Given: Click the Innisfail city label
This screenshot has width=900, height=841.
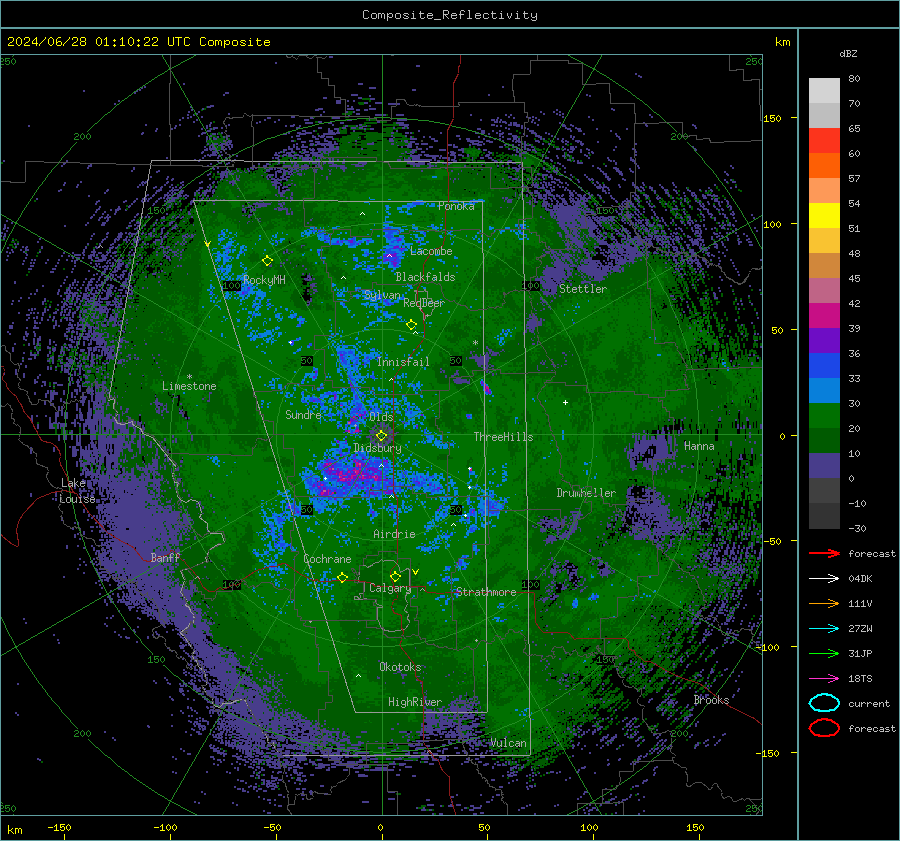Looking at the screenshot, I should (x=403, y=362).
